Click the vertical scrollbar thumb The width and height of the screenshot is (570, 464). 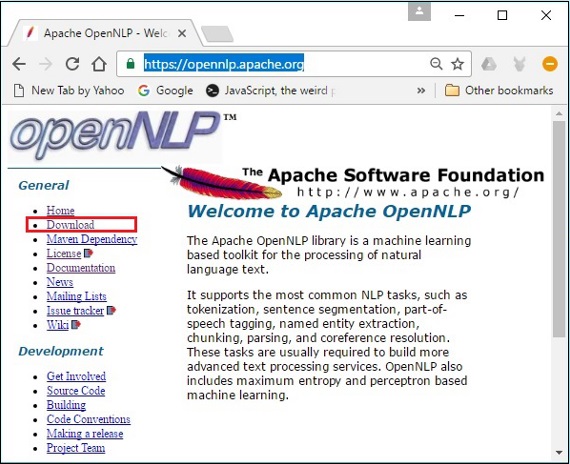[559, 229]
